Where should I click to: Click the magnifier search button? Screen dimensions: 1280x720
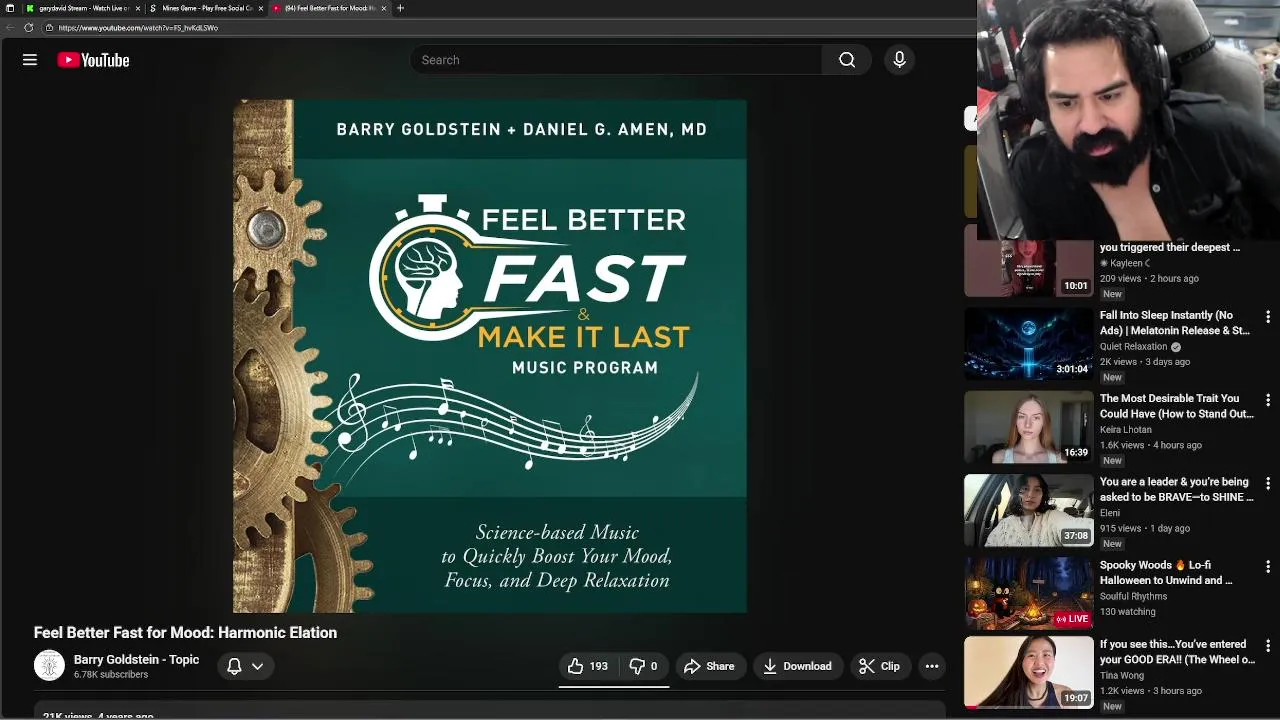[847, 60]
